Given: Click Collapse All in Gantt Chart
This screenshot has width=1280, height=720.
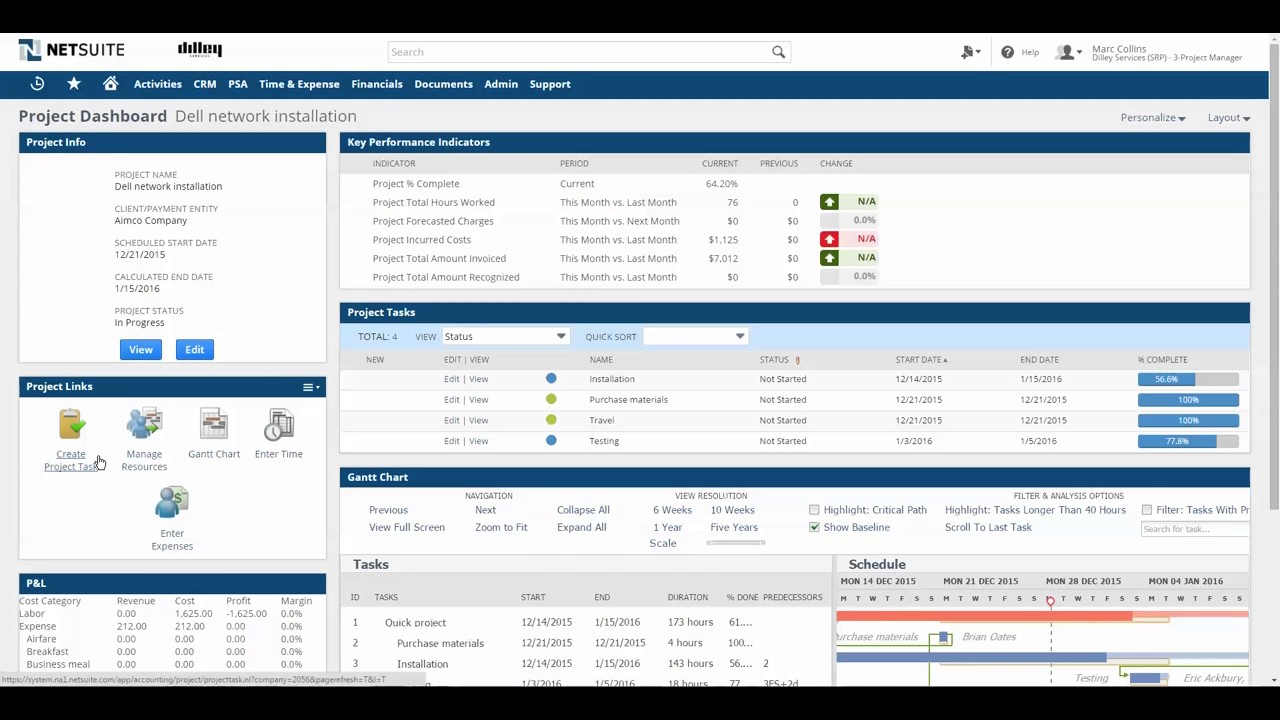Looking at the screenshot, I should coord(583,510).
